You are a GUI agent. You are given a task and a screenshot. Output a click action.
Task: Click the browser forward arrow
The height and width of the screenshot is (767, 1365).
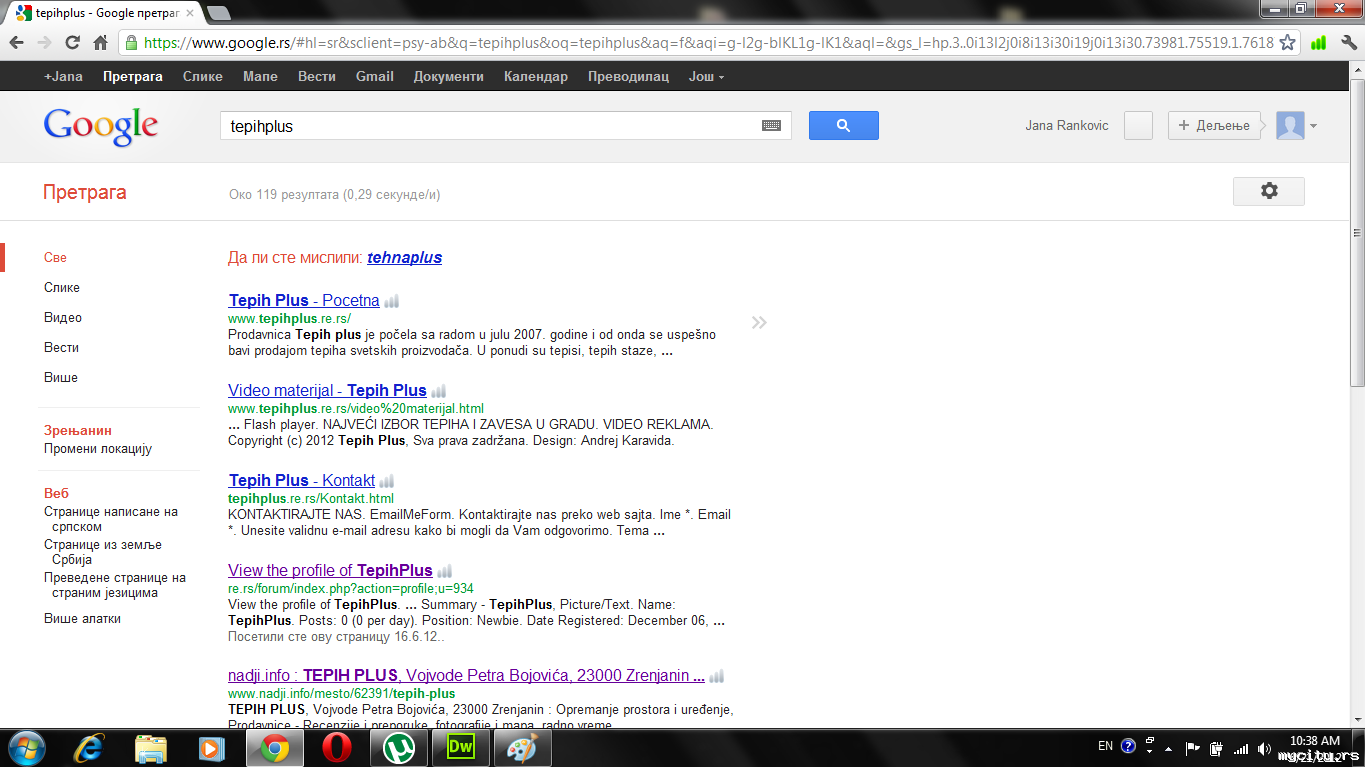tap(45, 43)
